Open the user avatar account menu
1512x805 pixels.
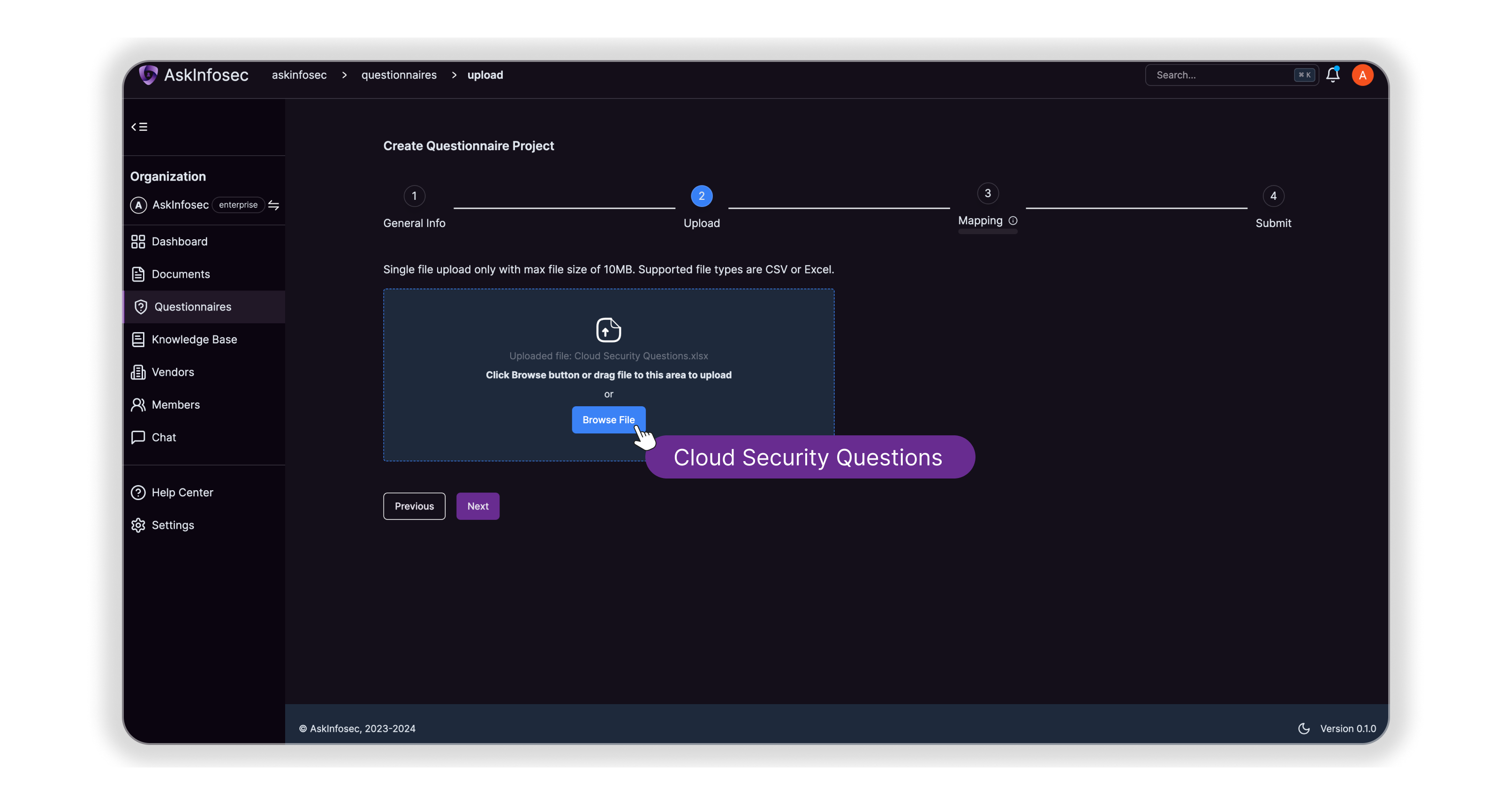point(1363,75)
